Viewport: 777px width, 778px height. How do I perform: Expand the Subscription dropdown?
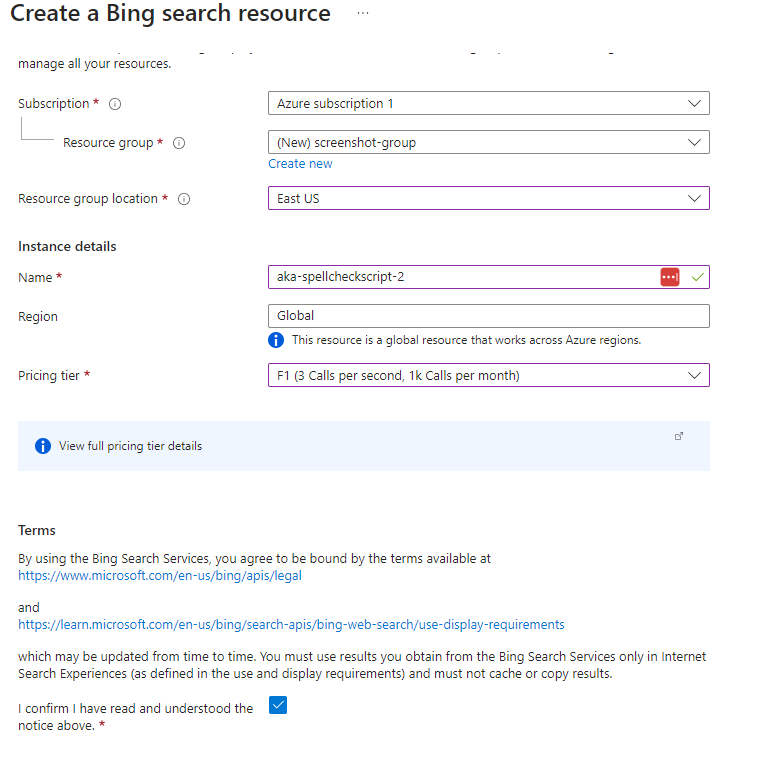488,104
